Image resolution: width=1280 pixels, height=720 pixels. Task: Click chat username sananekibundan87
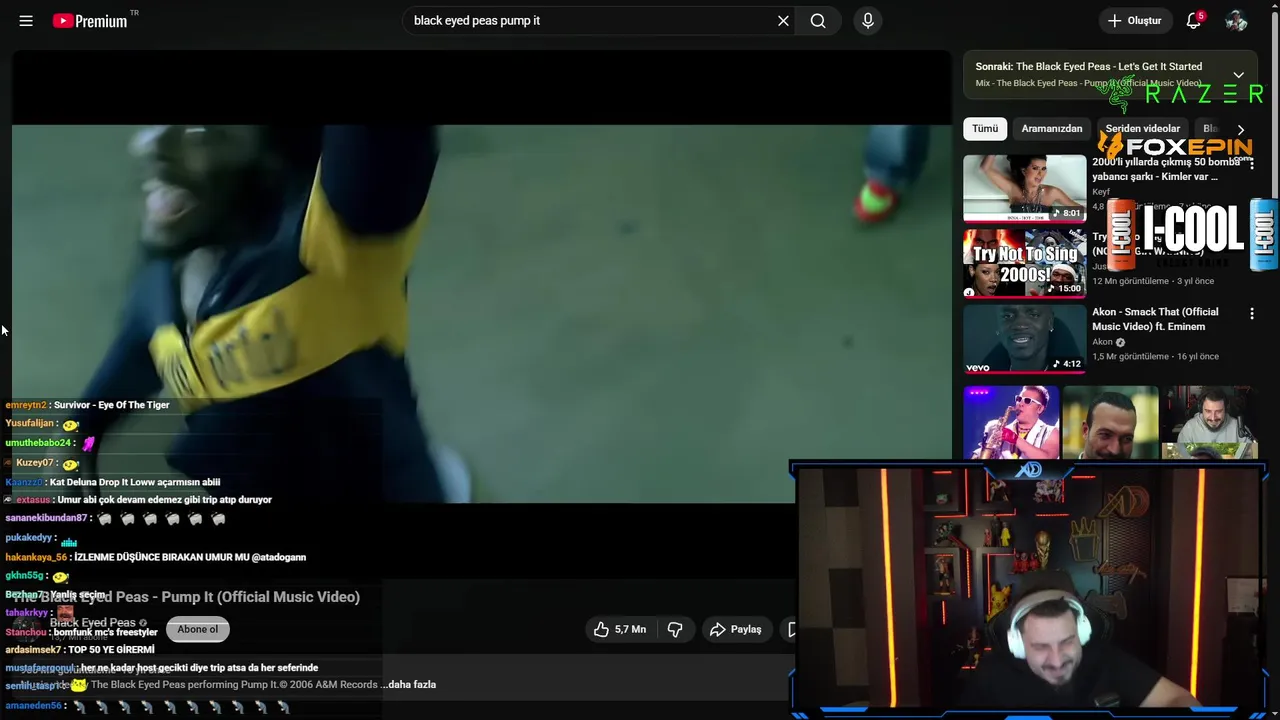pyautogui.click(x=46, y=518)
